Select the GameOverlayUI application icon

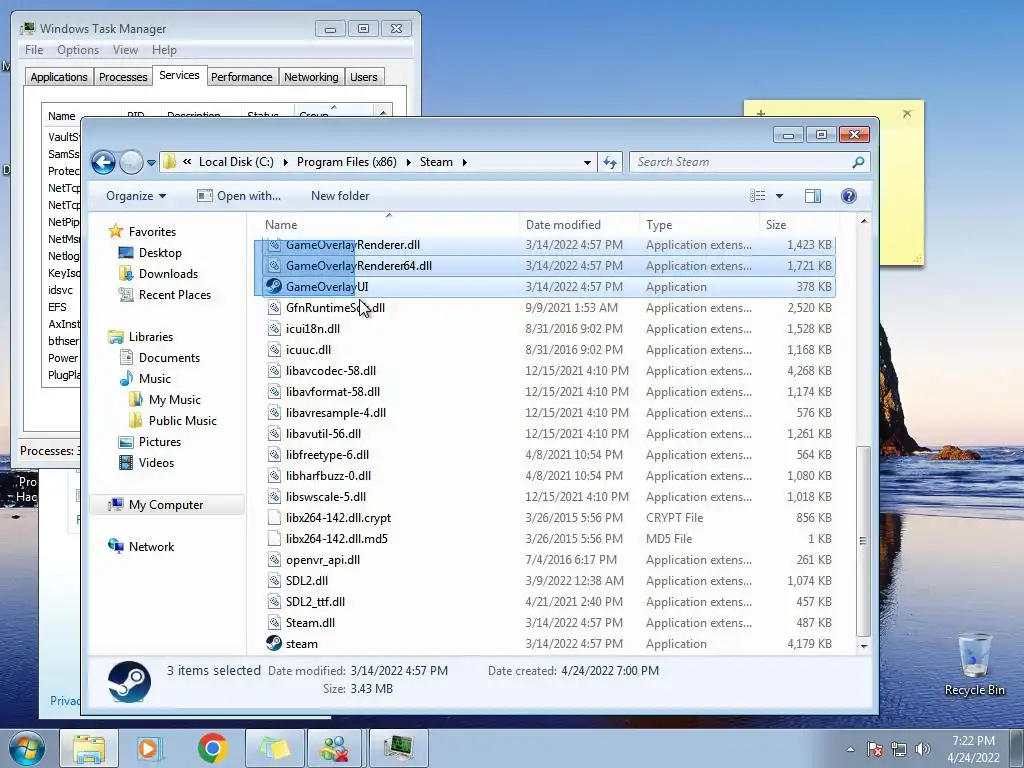coord(274,286)
